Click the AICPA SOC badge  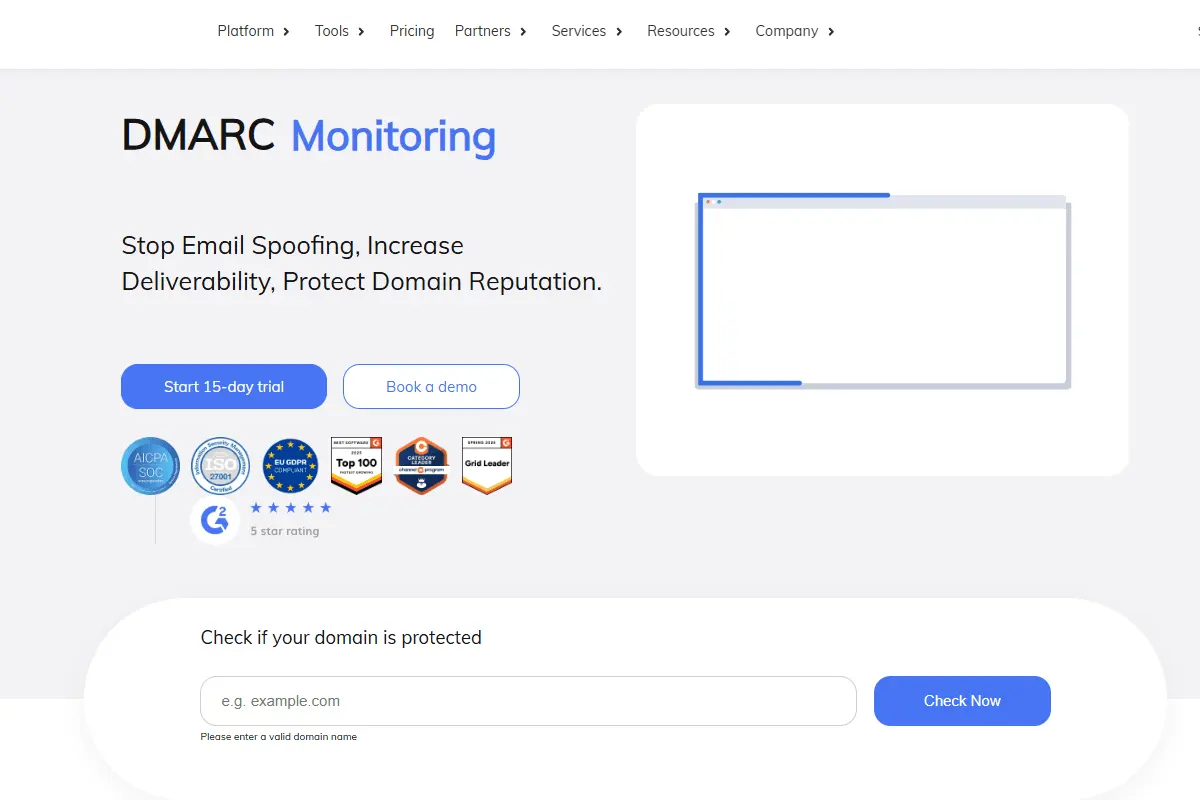[x=151, y=466]
